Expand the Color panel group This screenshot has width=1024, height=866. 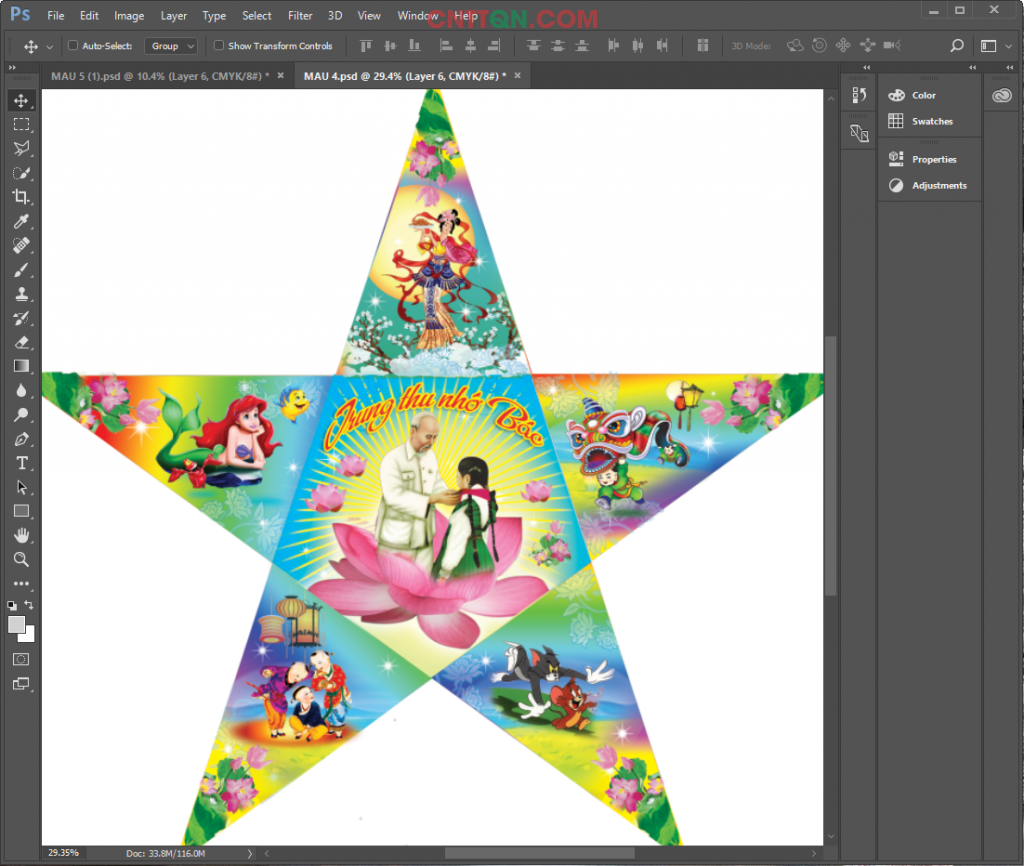pyautogui.click(x=972, y=67)
